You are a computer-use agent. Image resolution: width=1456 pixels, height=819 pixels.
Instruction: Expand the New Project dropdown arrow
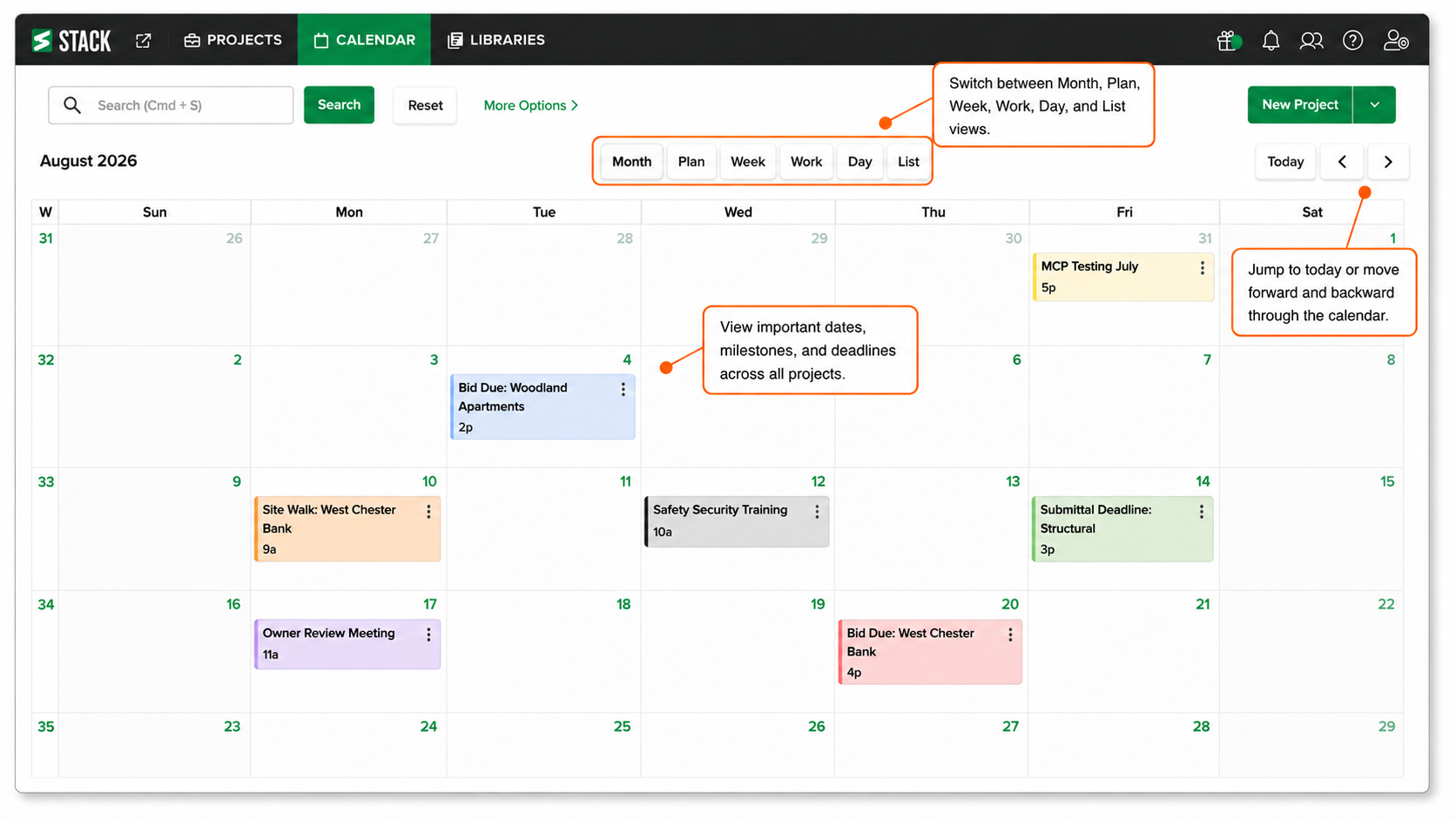pyautogui.click(x=1374, y=104)
